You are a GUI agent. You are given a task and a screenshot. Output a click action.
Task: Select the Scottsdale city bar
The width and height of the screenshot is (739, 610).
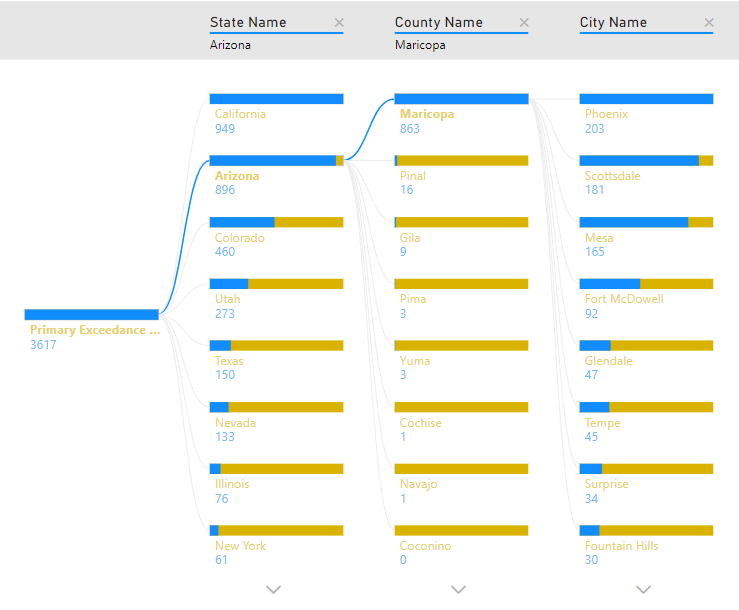[x=646, y=160]
